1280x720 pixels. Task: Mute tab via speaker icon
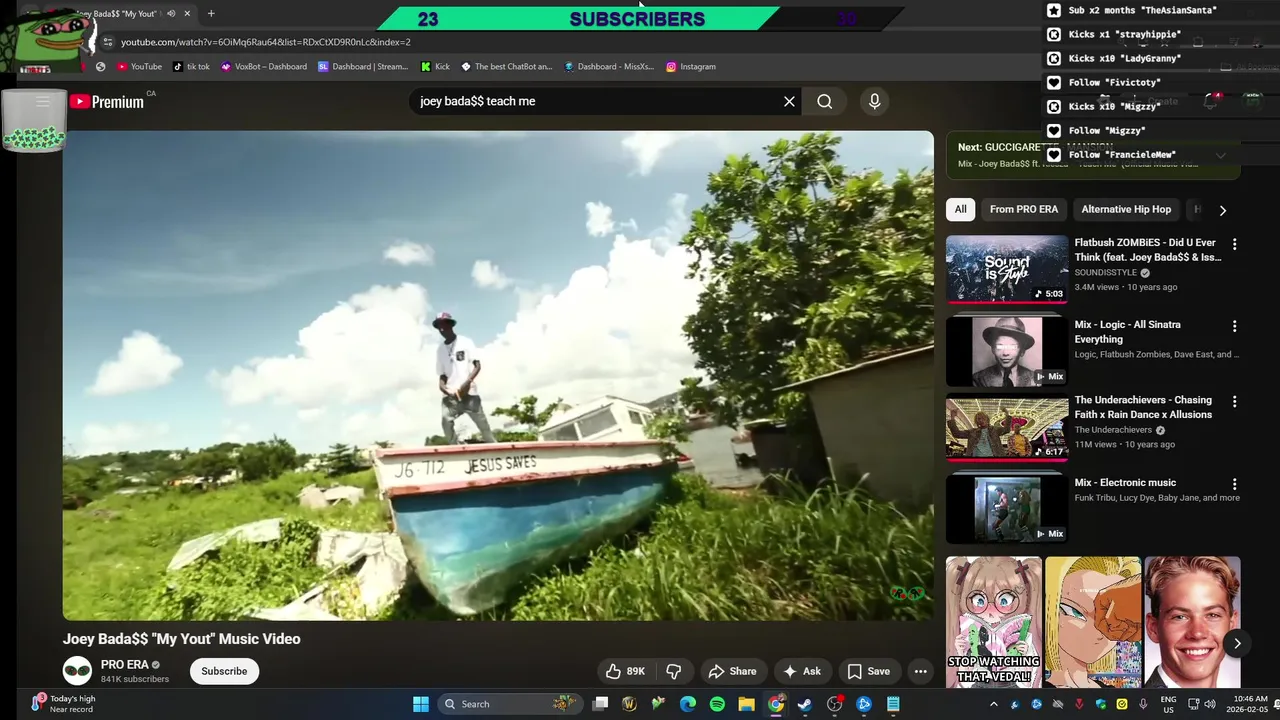click(171, 14)
